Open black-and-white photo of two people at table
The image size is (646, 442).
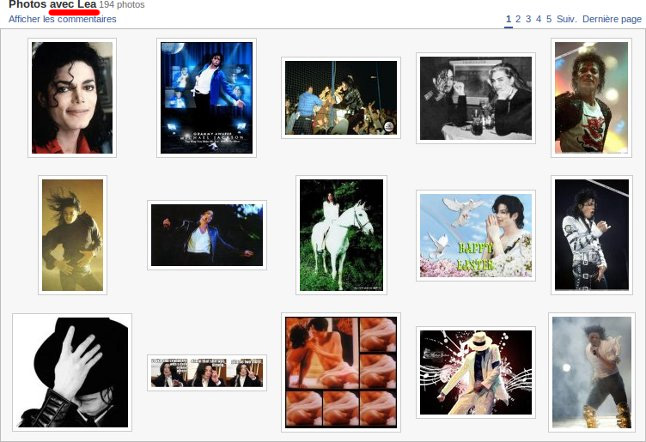[476, 98]
